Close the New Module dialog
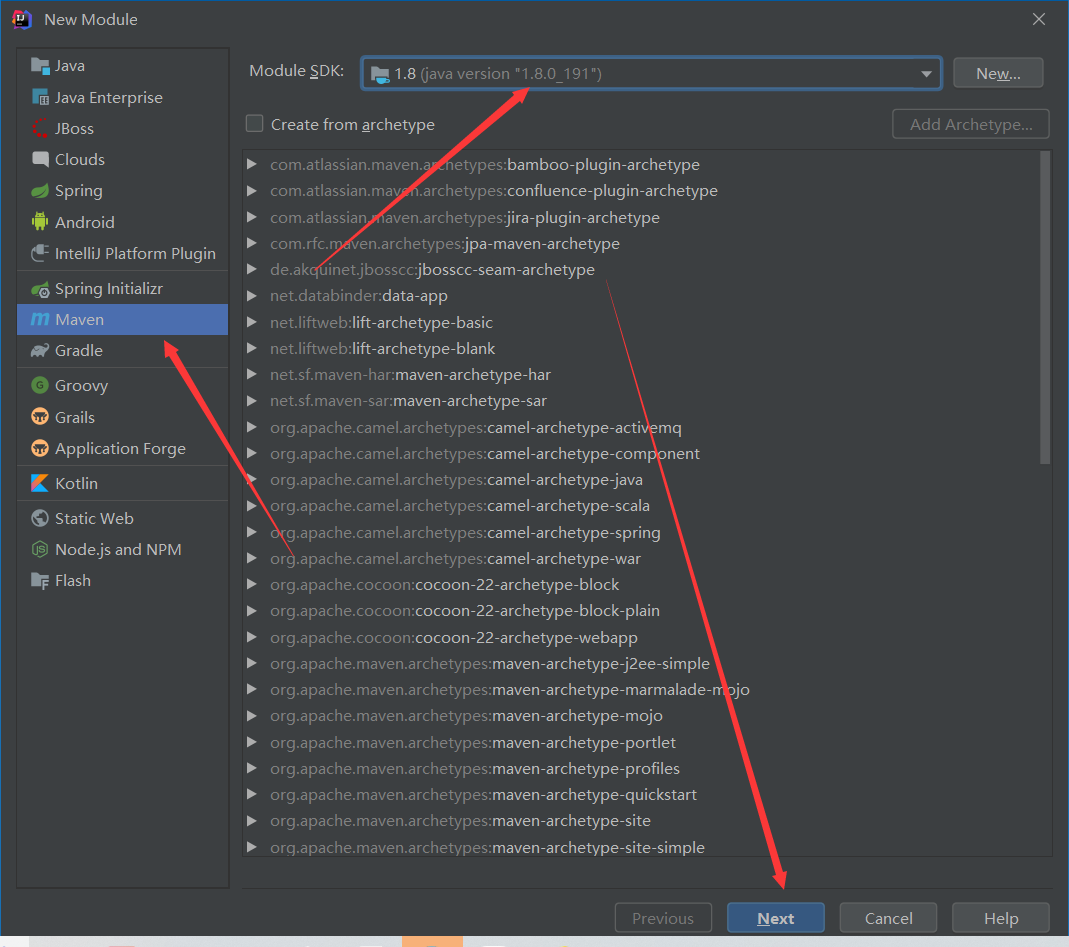The width and height of the screenshot is (1069, 947). [1038, 19]
